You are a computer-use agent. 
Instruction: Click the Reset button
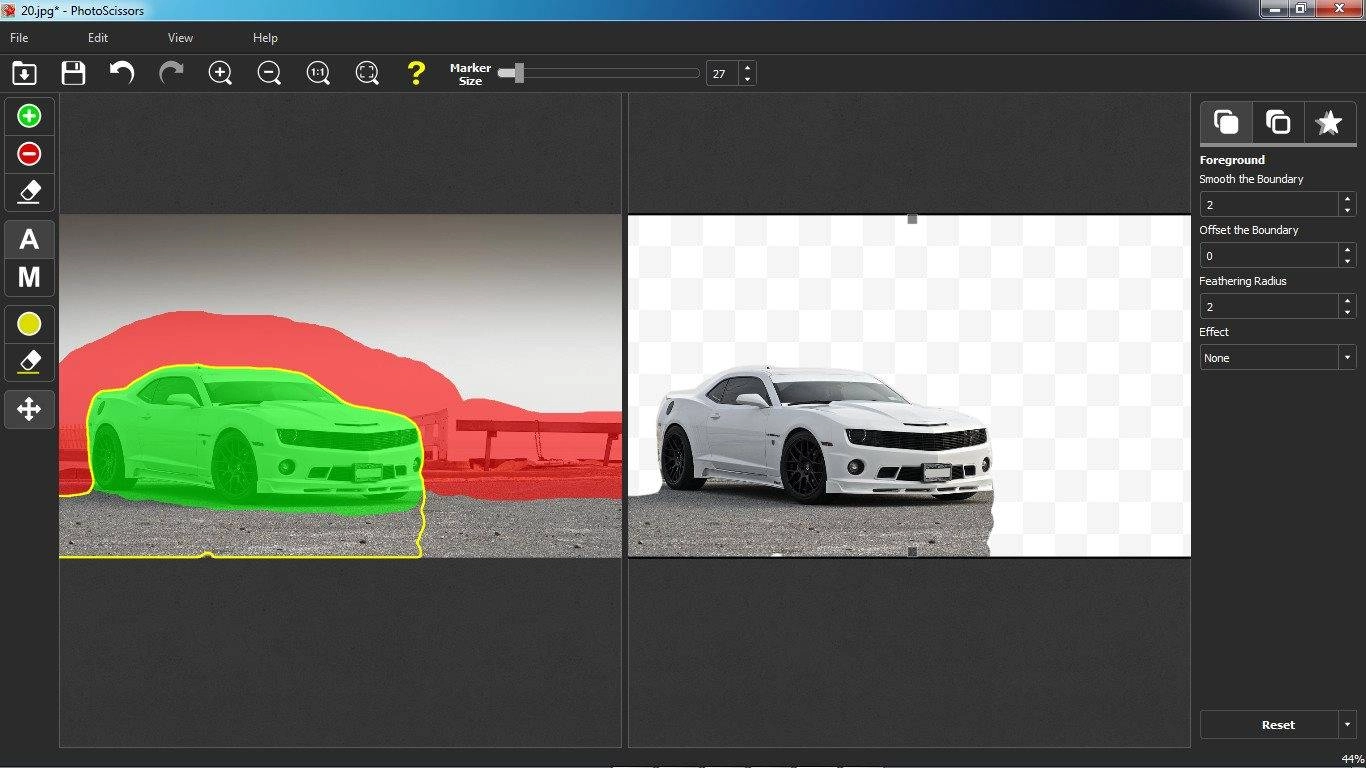(x=1269, y=724)
